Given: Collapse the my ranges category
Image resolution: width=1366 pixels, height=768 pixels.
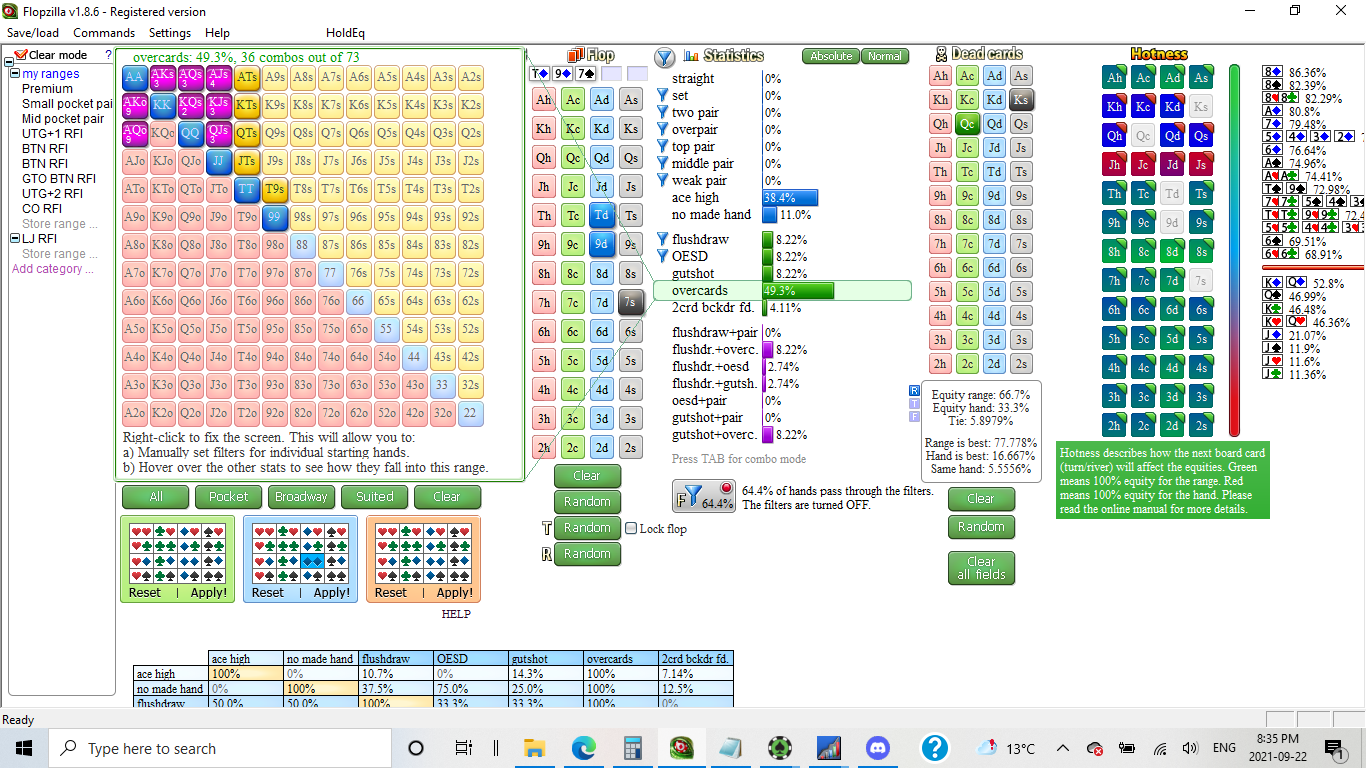Looking at the screenshot, I should [15, 74].
